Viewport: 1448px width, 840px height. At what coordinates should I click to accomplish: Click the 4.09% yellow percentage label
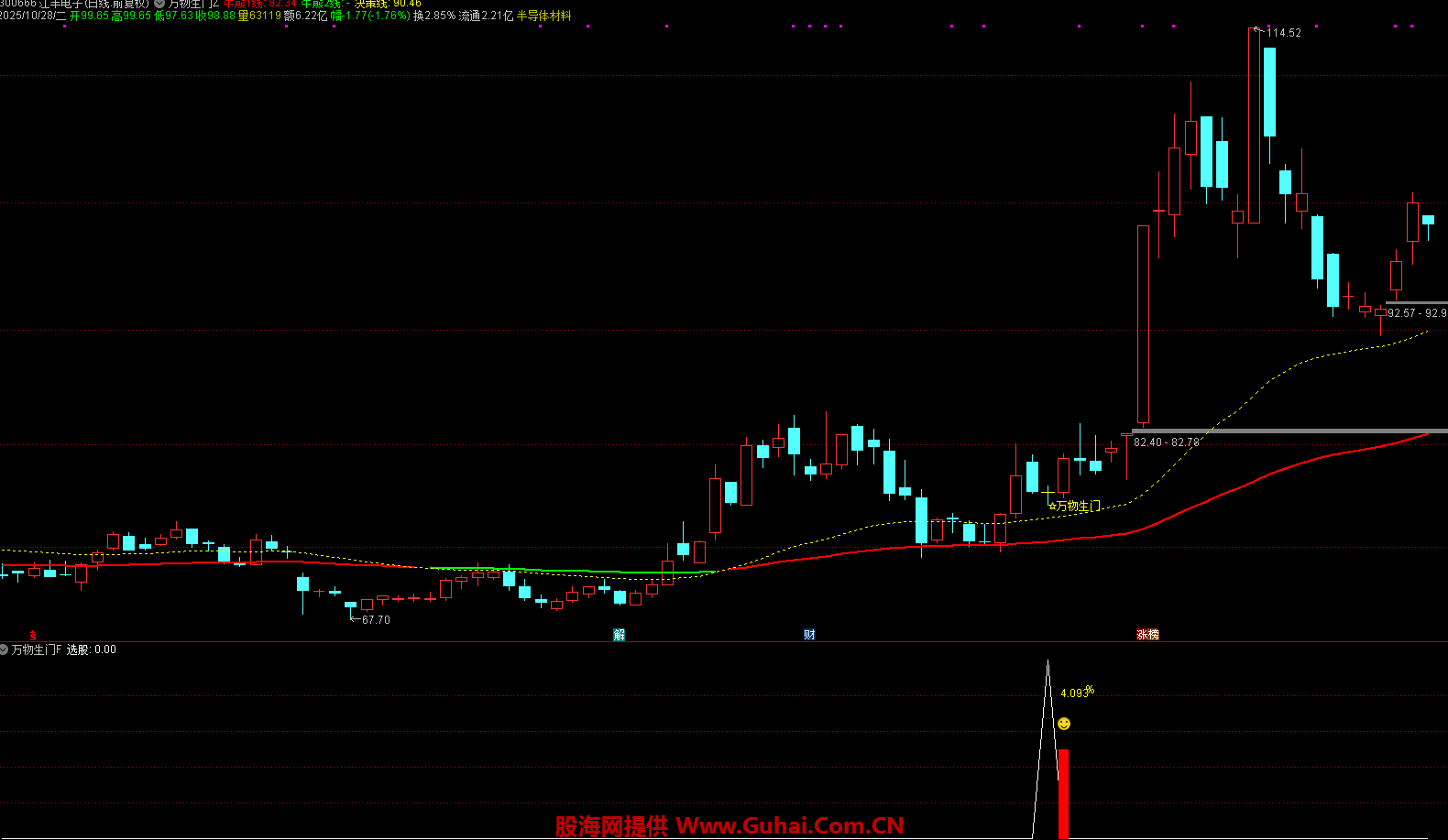click(x=1076, y=693)
